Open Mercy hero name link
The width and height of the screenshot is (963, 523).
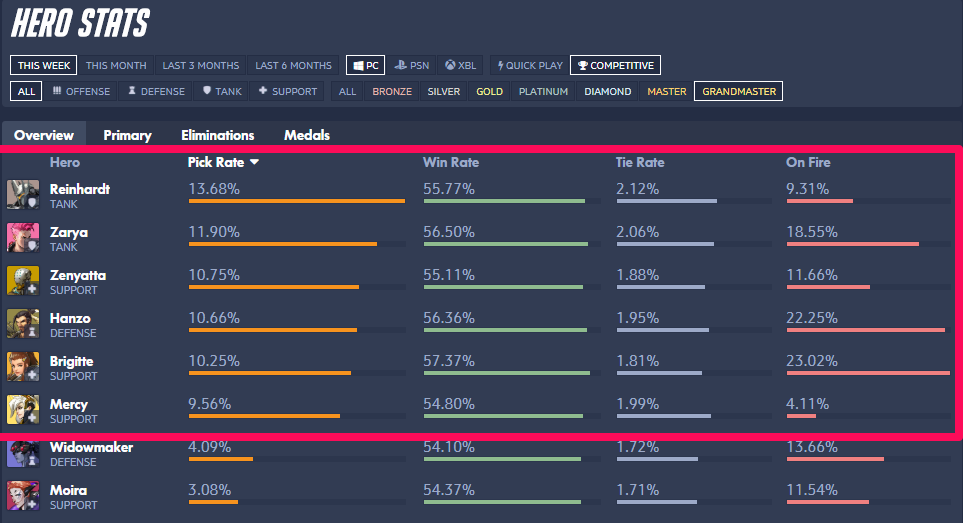[68, 404]
